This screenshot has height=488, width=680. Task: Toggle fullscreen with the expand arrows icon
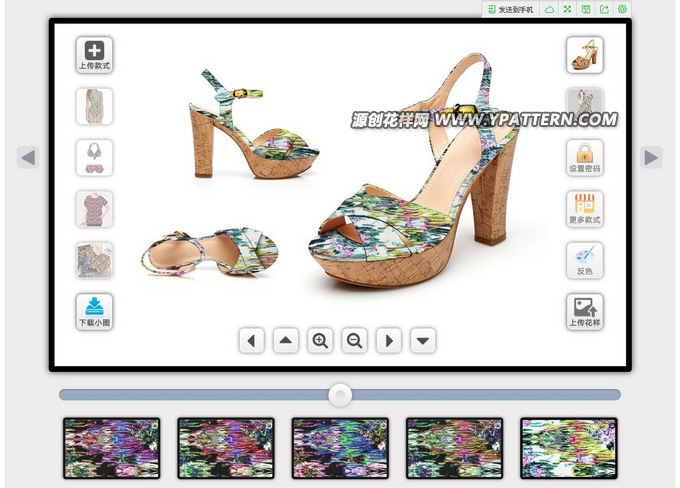(x=567, y=9)
